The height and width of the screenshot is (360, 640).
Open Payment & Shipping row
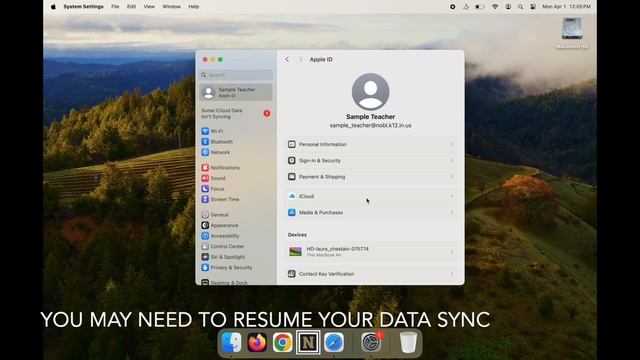(x=371, y=177)
